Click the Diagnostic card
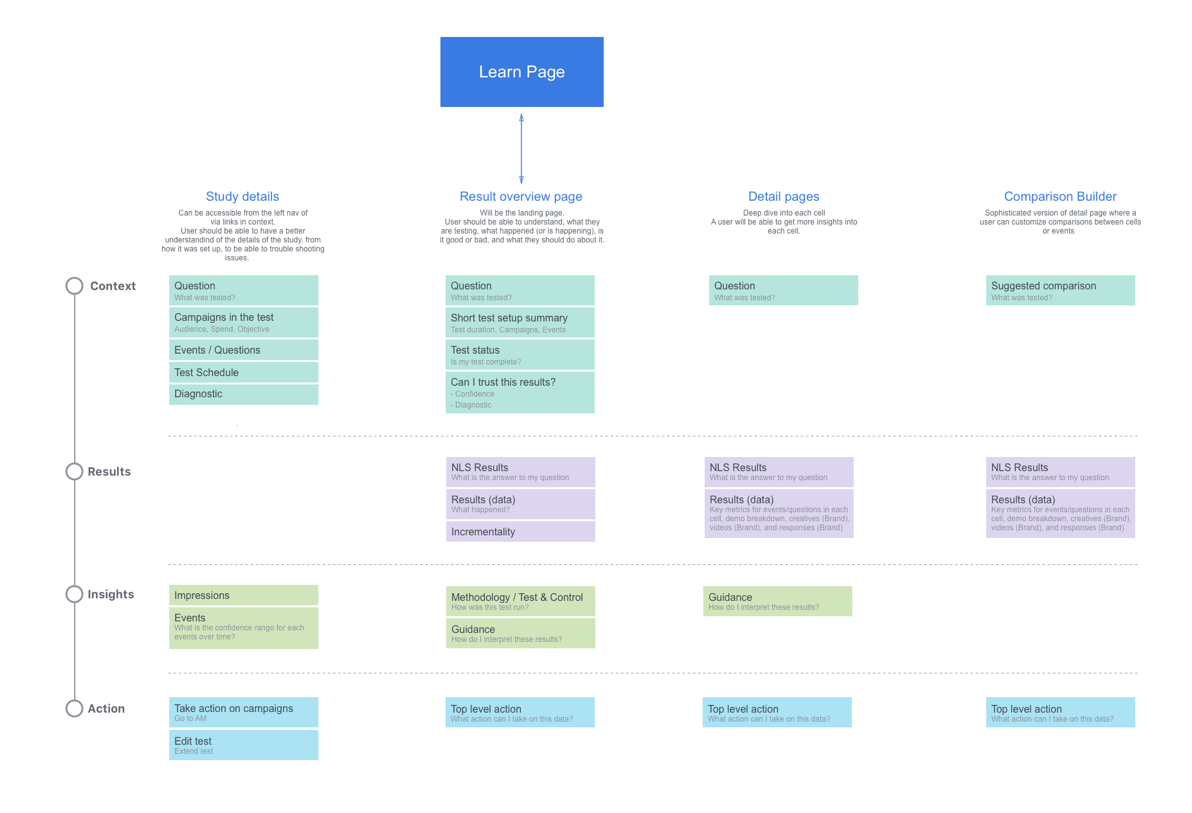The image size is (1192, 813). click(x=243, y=394)
